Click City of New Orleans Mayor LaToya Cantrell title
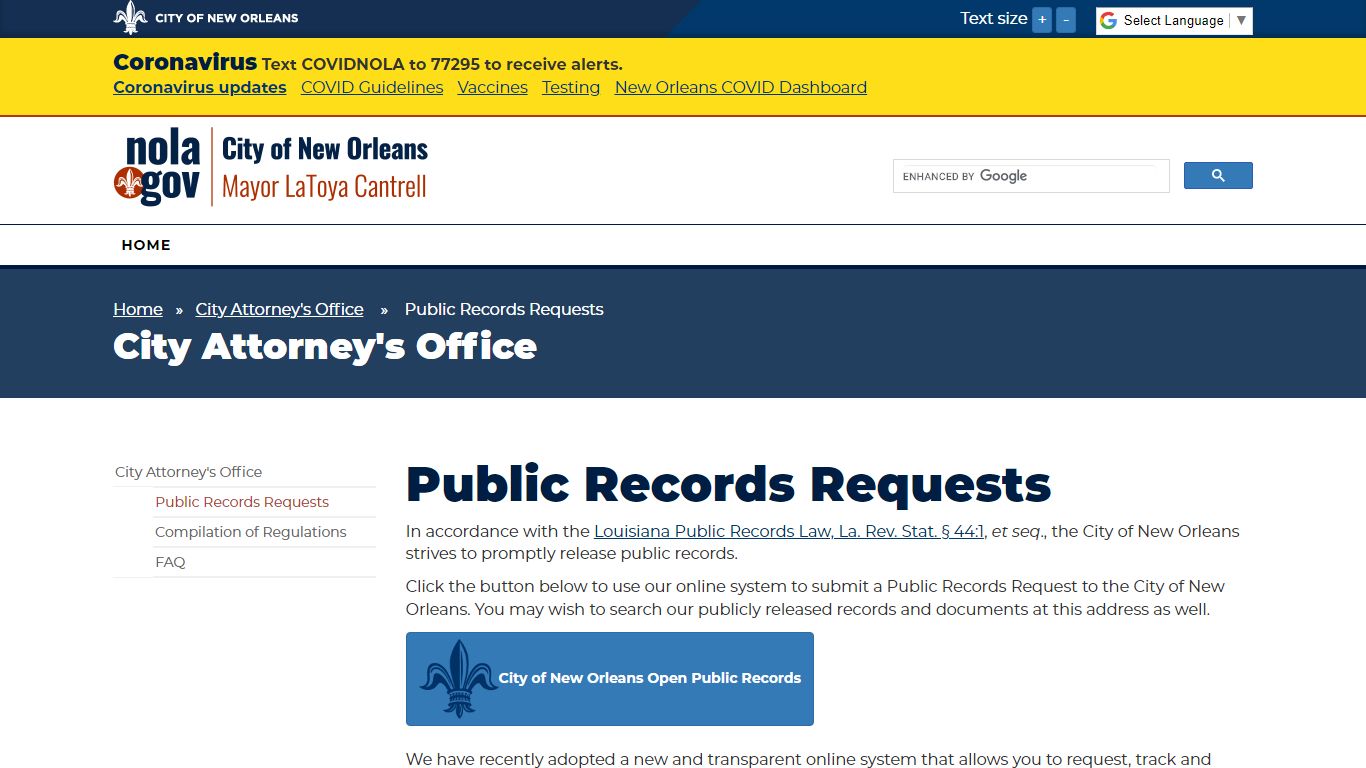 tap(325, 168)
